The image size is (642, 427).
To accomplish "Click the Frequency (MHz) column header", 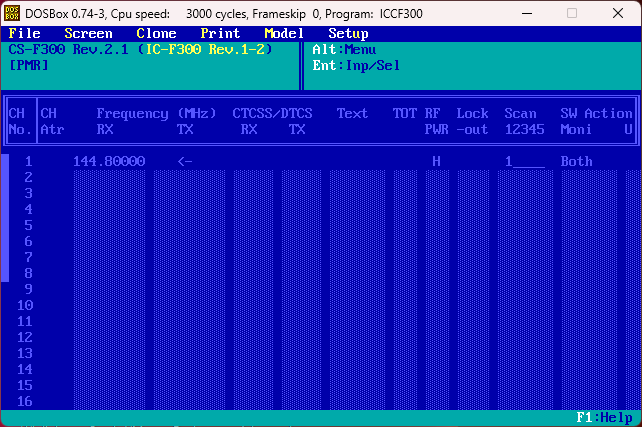I will 156,113.
